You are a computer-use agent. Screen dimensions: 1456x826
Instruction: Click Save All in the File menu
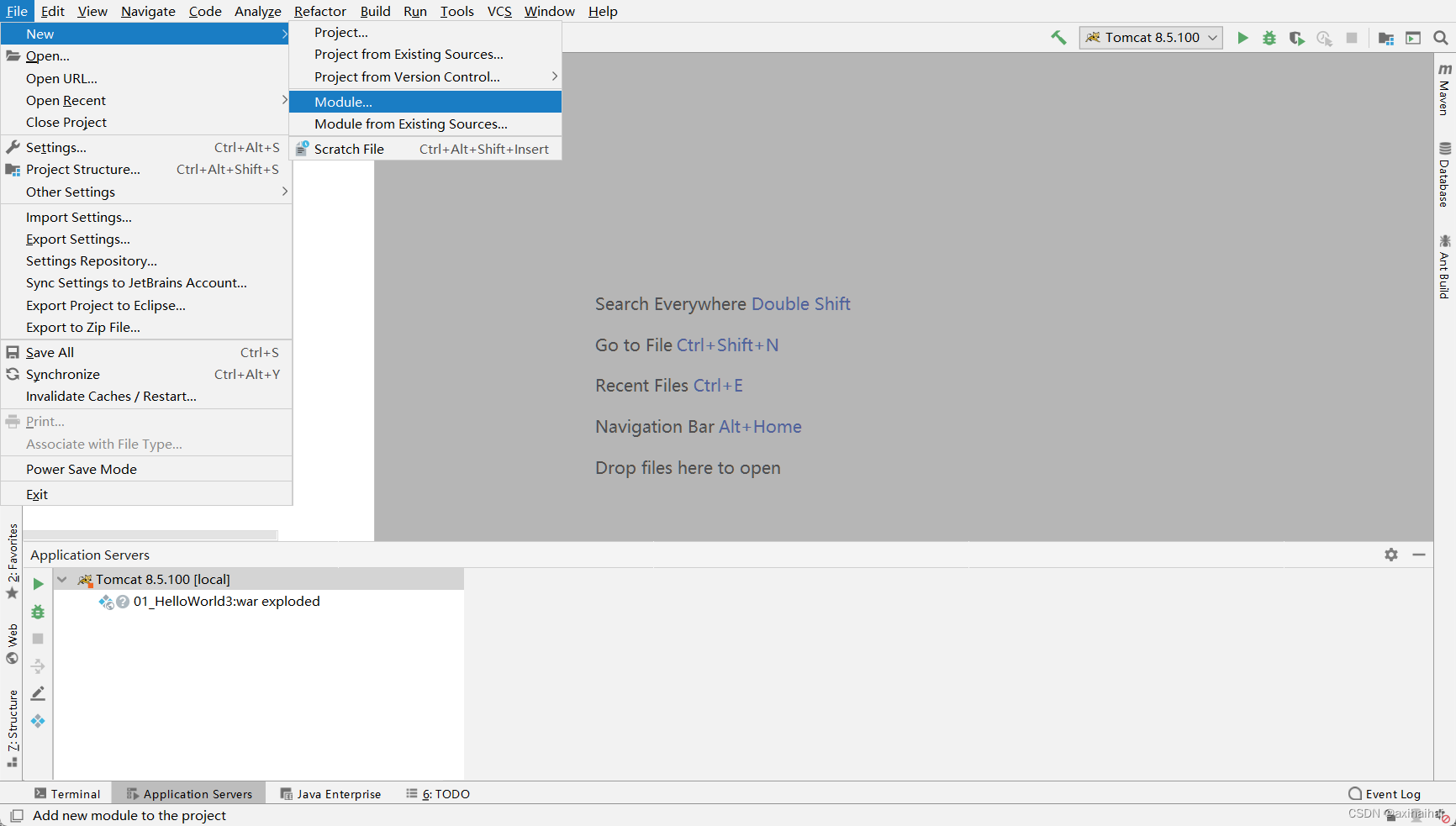(146, 352)
